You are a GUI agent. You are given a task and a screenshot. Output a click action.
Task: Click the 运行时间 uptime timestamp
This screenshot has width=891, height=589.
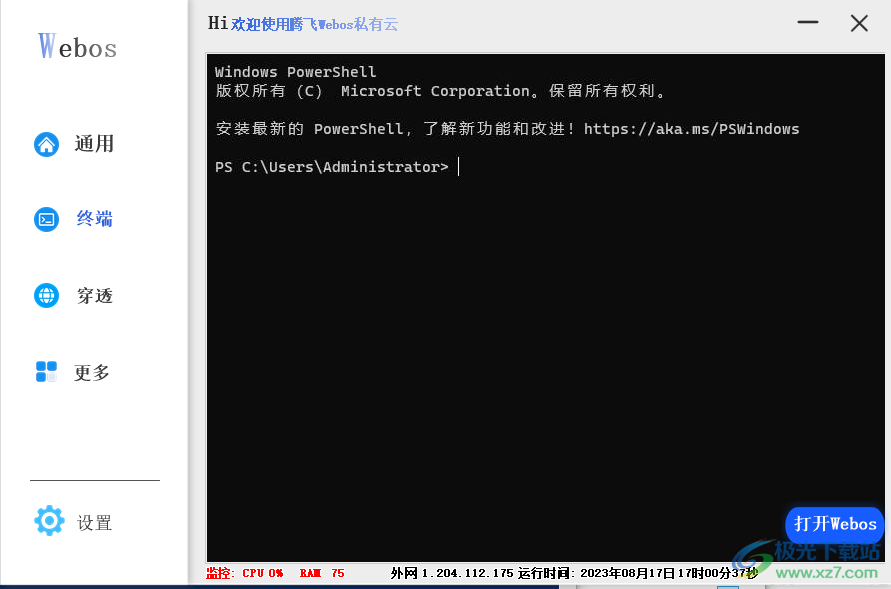point(638,573)
